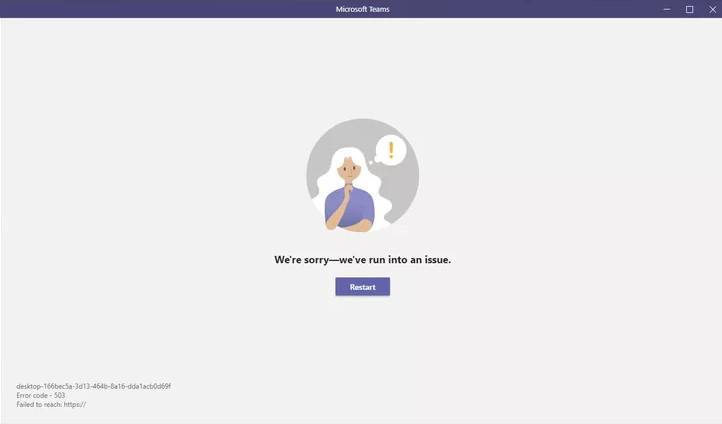
Task: Close the Microsoft Teams window
Action: tap(712, 9)
